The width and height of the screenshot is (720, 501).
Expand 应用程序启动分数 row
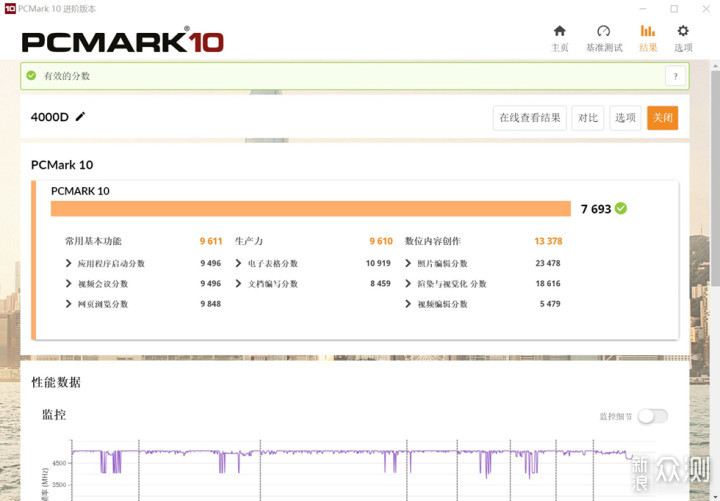68,263
